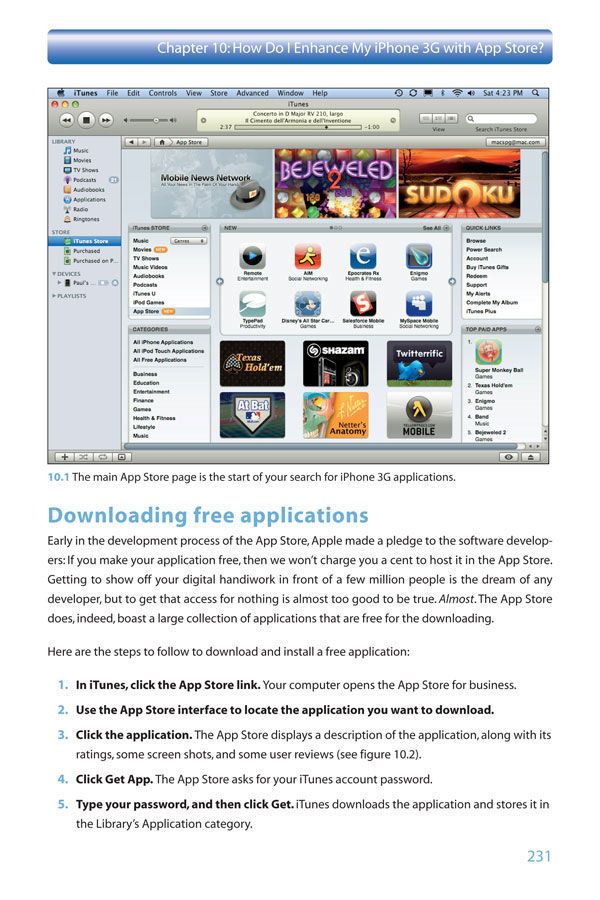Click the fast-forward next track button
Image resolution: width=600 pixels, height=900 pixels.
pyautogui.click(x=106, y=121)
